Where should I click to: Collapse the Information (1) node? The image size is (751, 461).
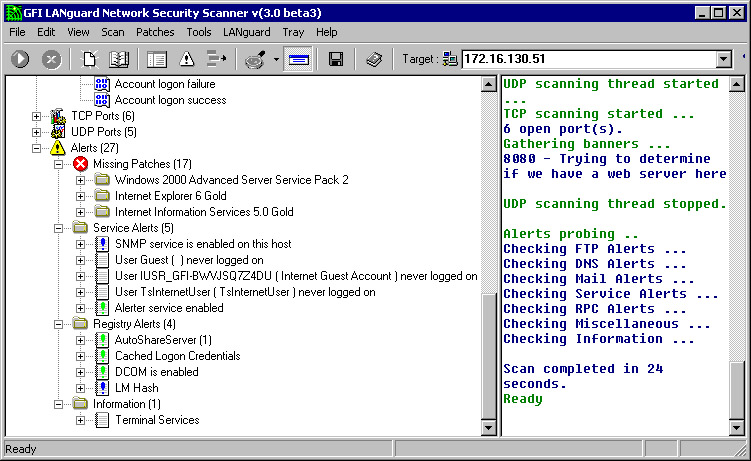(x=58, y=405)
